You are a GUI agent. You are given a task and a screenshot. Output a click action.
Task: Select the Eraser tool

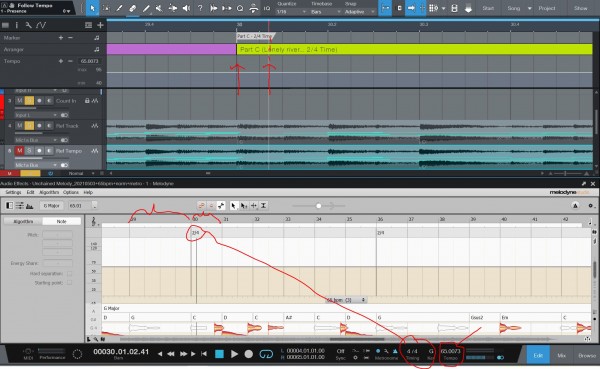pos(132,8)
